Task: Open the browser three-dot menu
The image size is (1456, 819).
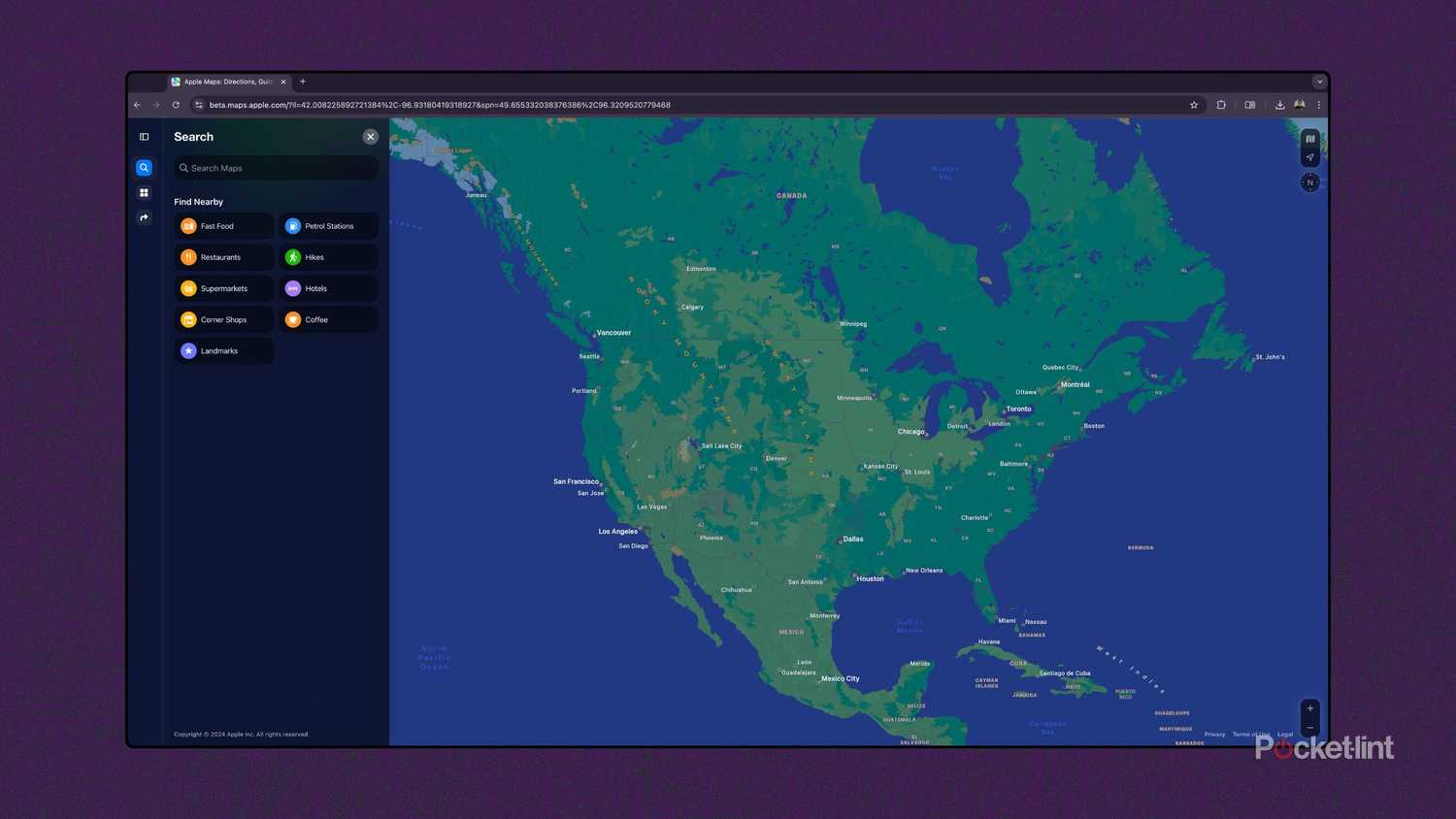Action: coord(1318,105)
